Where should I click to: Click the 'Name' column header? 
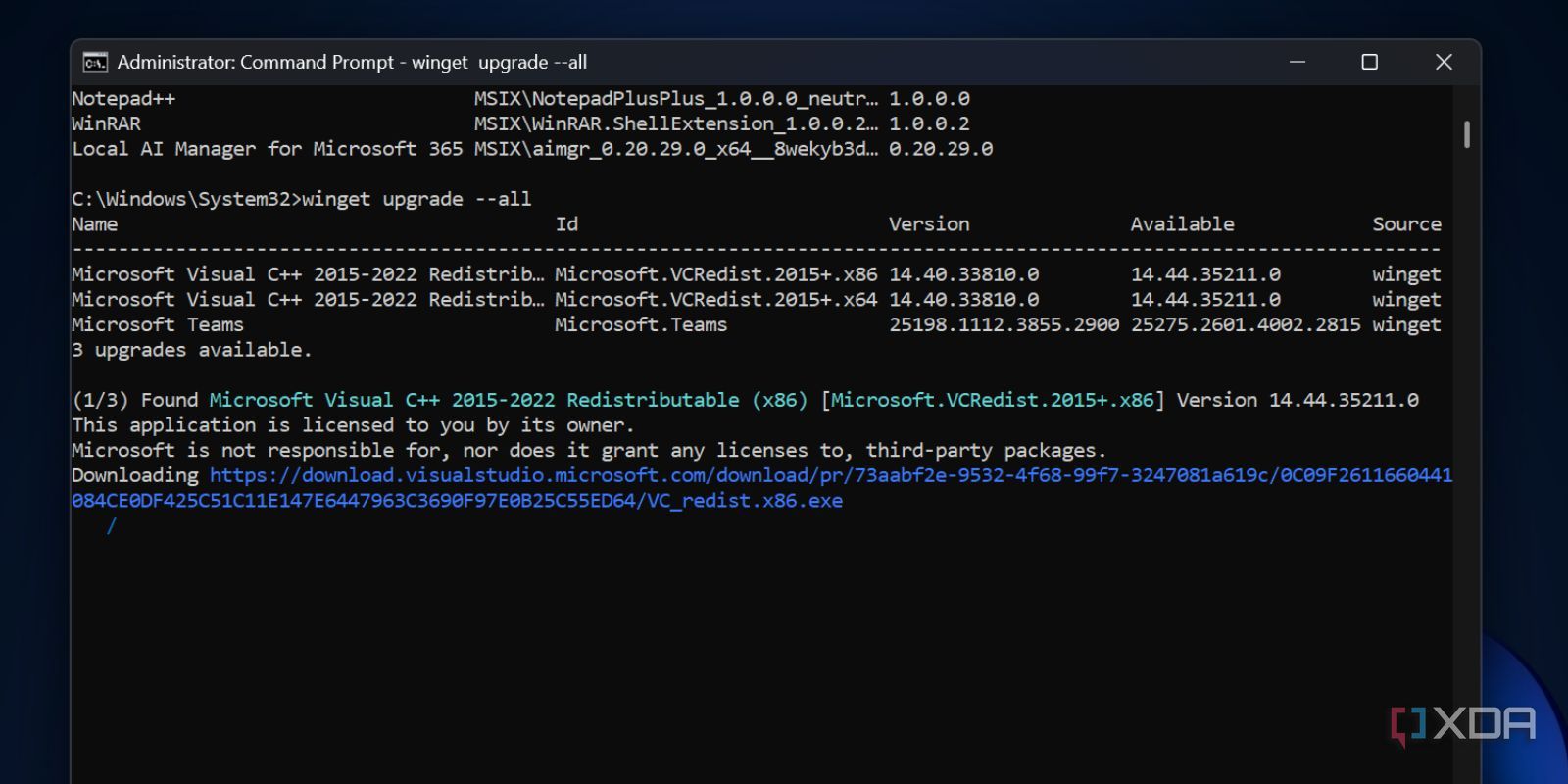click(94, 224)
